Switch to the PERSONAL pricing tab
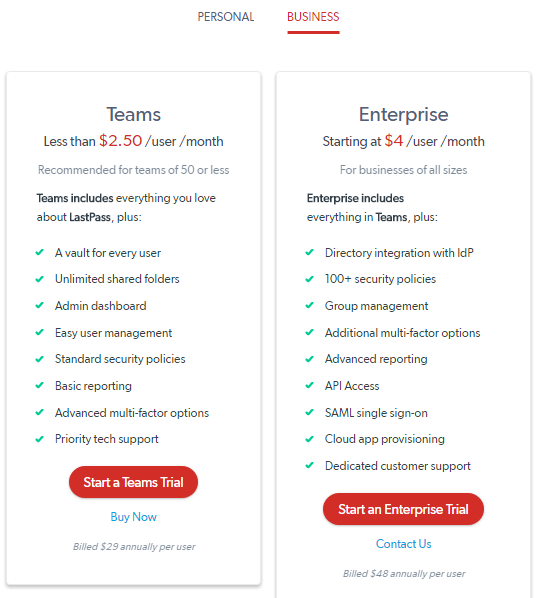The image size is (542, 598). coord(225,17)
